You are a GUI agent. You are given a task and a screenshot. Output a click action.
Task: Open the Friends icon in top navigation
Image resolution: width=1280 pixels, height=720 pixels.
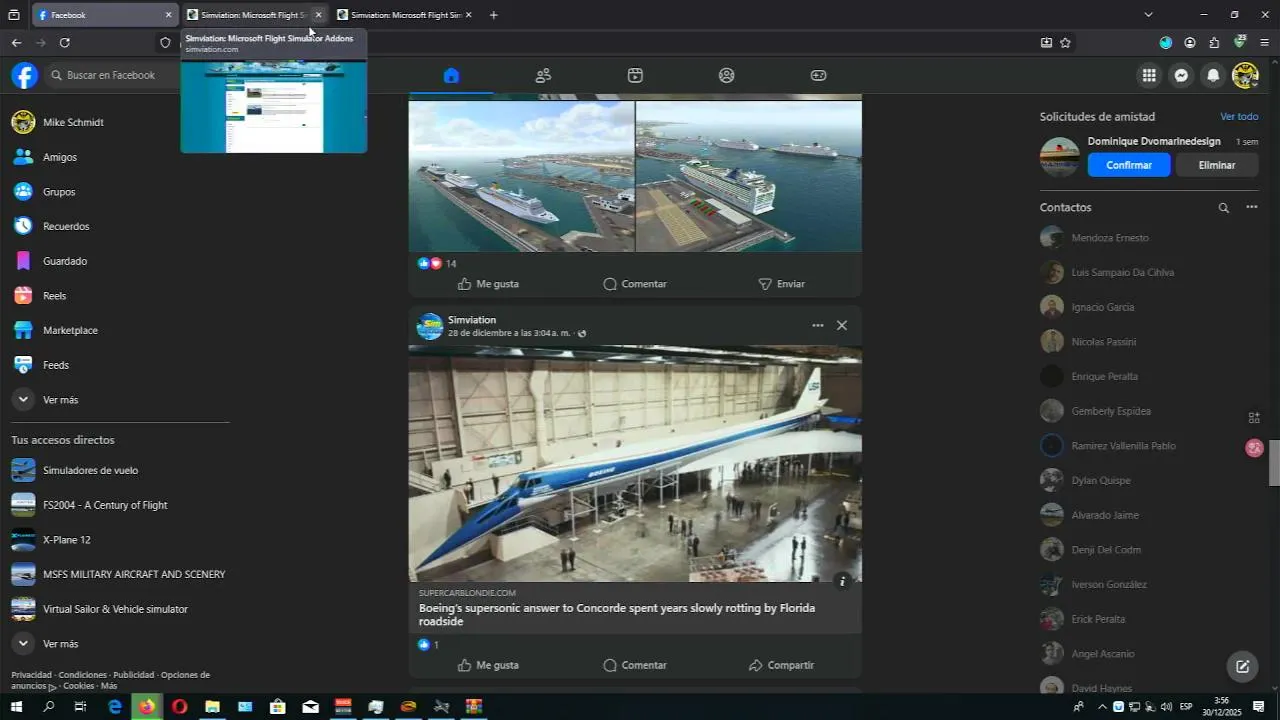(x=543, y=75)
